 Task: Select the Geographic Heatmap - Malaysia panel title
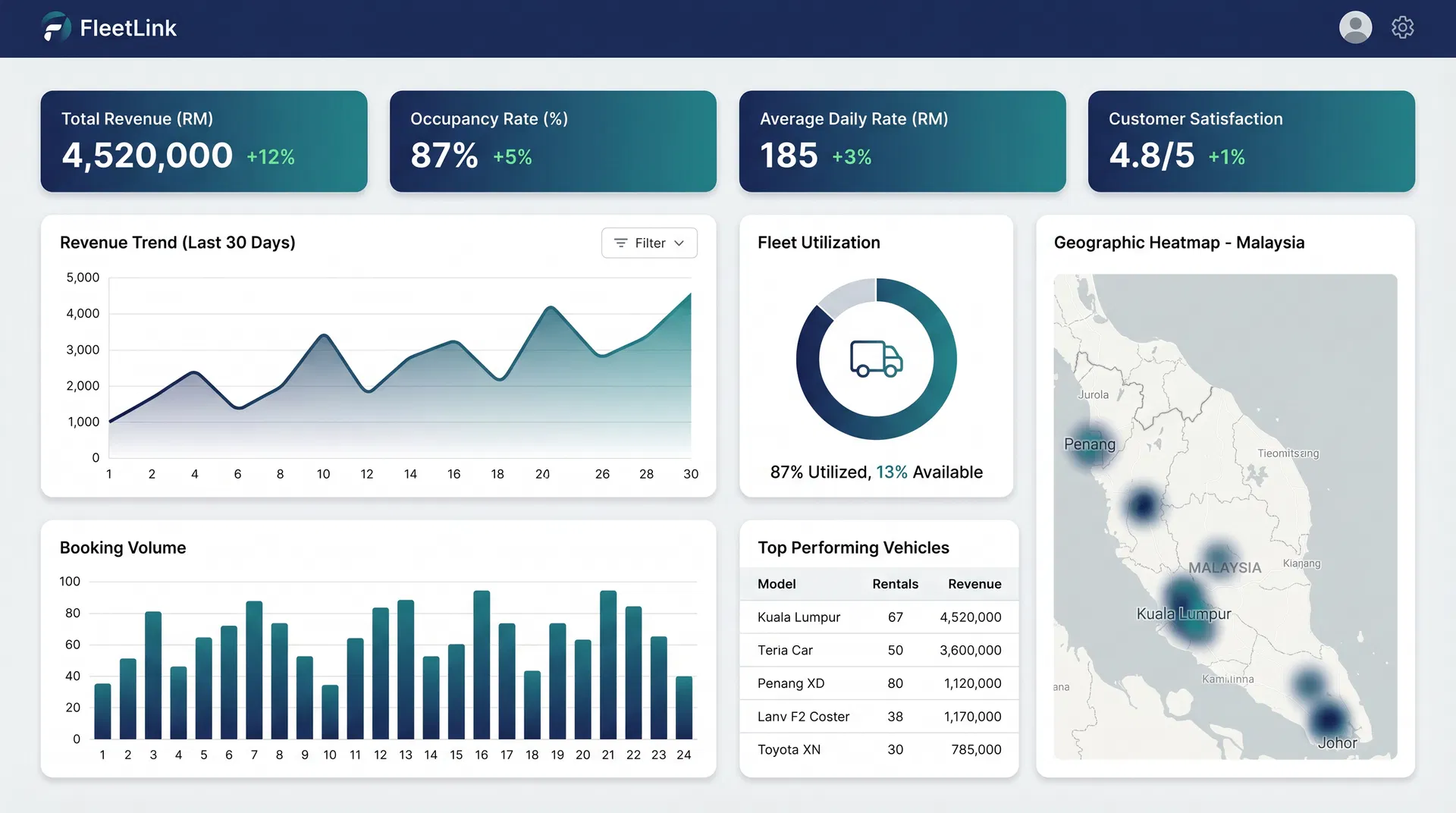1179,243
